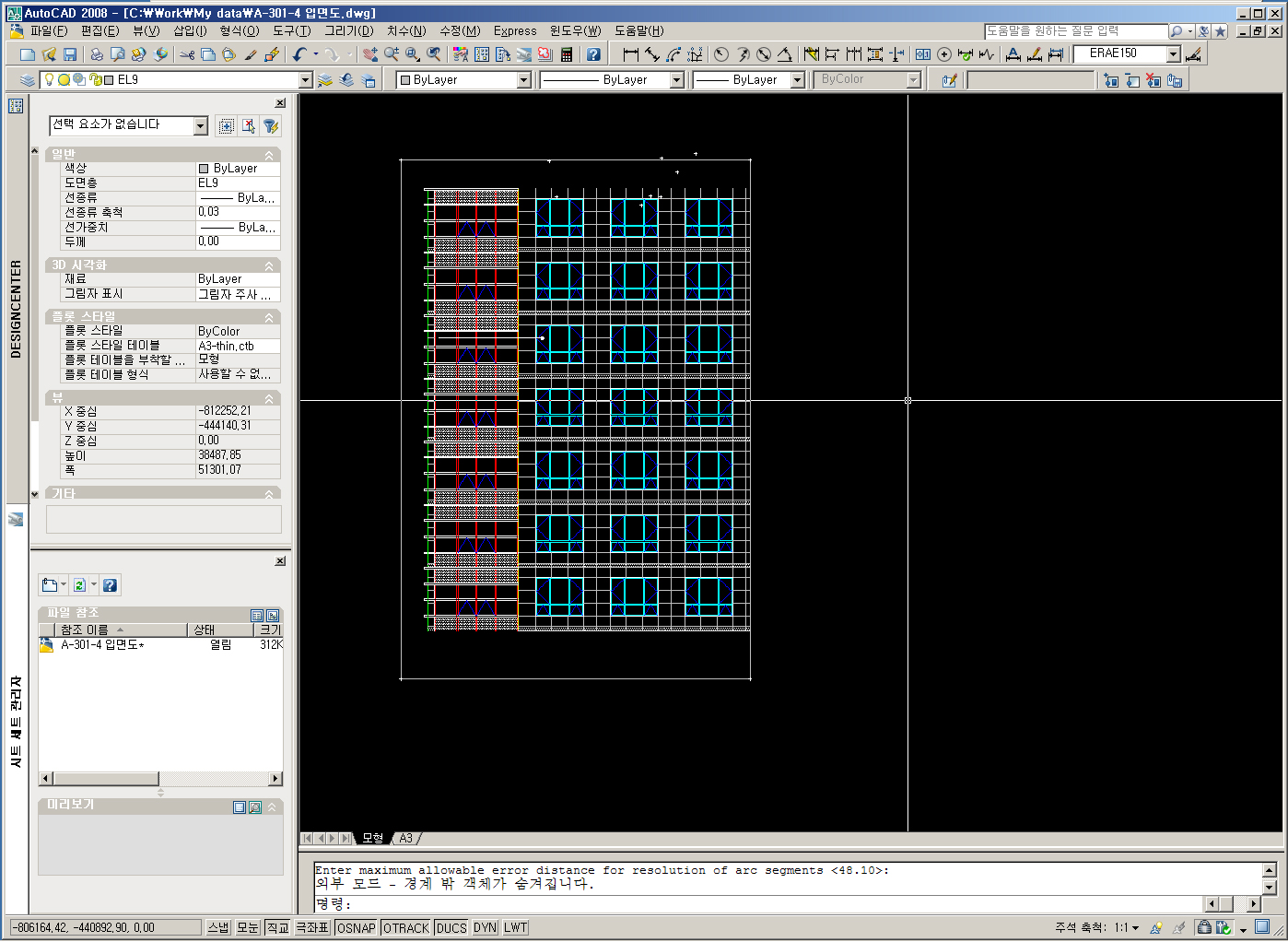
Task: Click the DESIGNCENTER side panel label
Action: (16, 309)
